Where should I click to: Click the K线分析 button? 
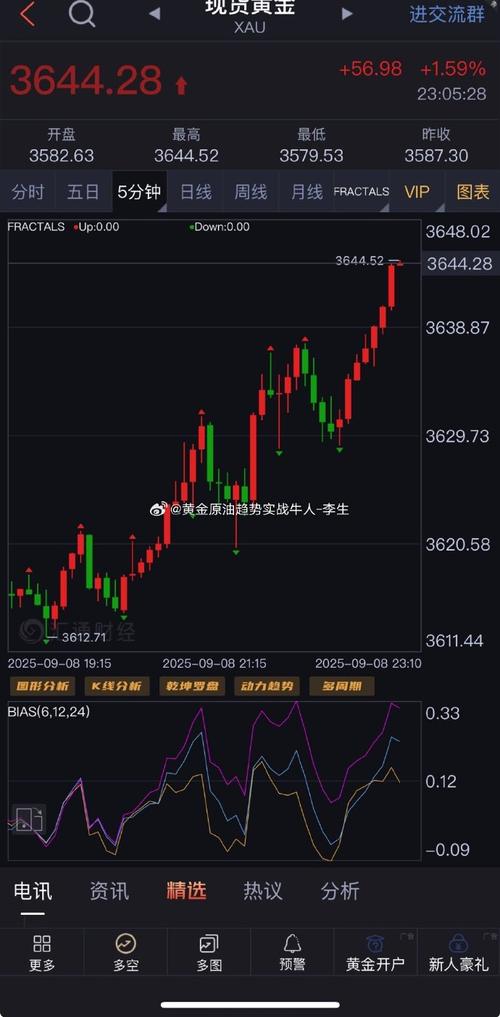pos(117,686)
